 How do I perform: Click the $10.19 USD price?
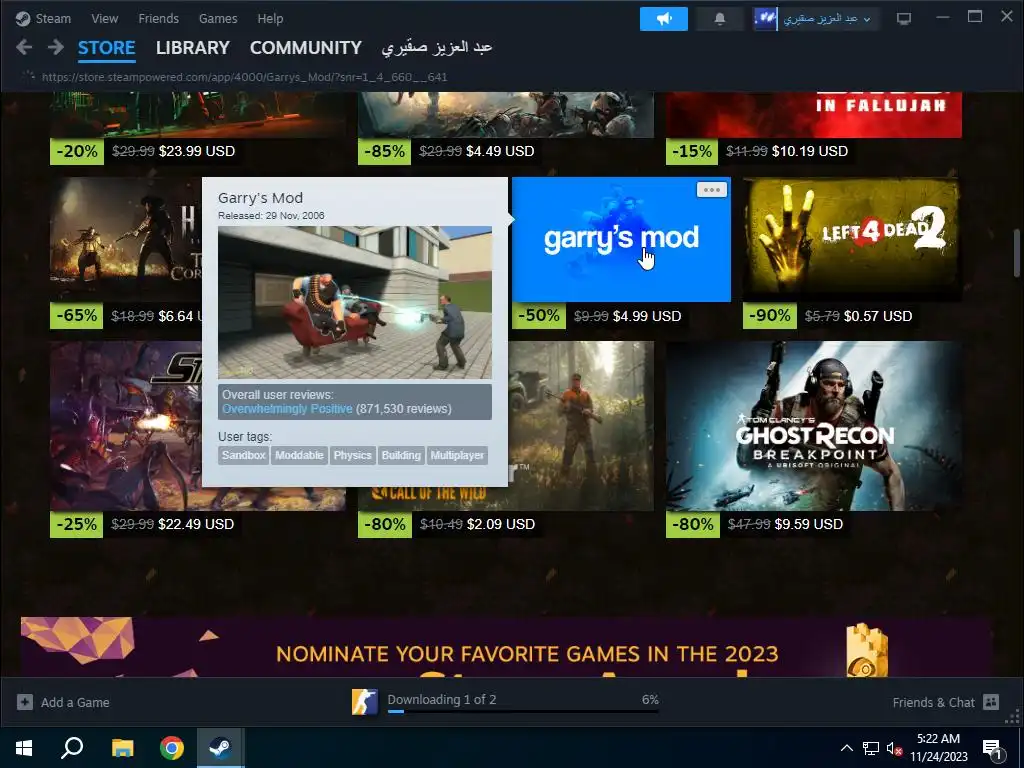point(810,151)
